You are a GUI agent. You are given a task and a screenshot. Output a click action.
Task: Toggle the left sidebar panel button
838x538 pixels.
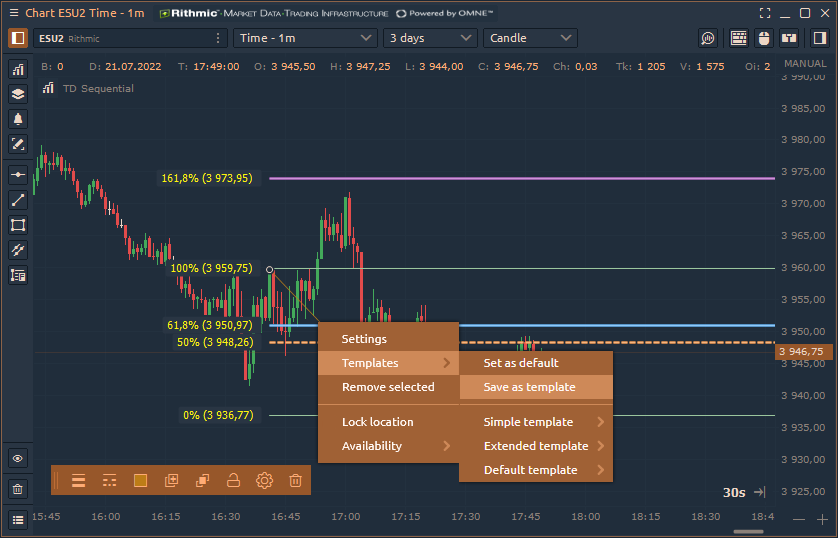pyautogui.click(x=18, y=38)
